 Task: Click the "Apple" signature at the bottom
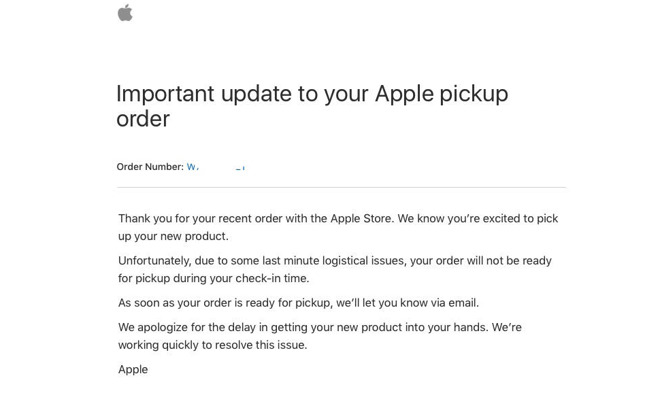(x=133, y=369)
